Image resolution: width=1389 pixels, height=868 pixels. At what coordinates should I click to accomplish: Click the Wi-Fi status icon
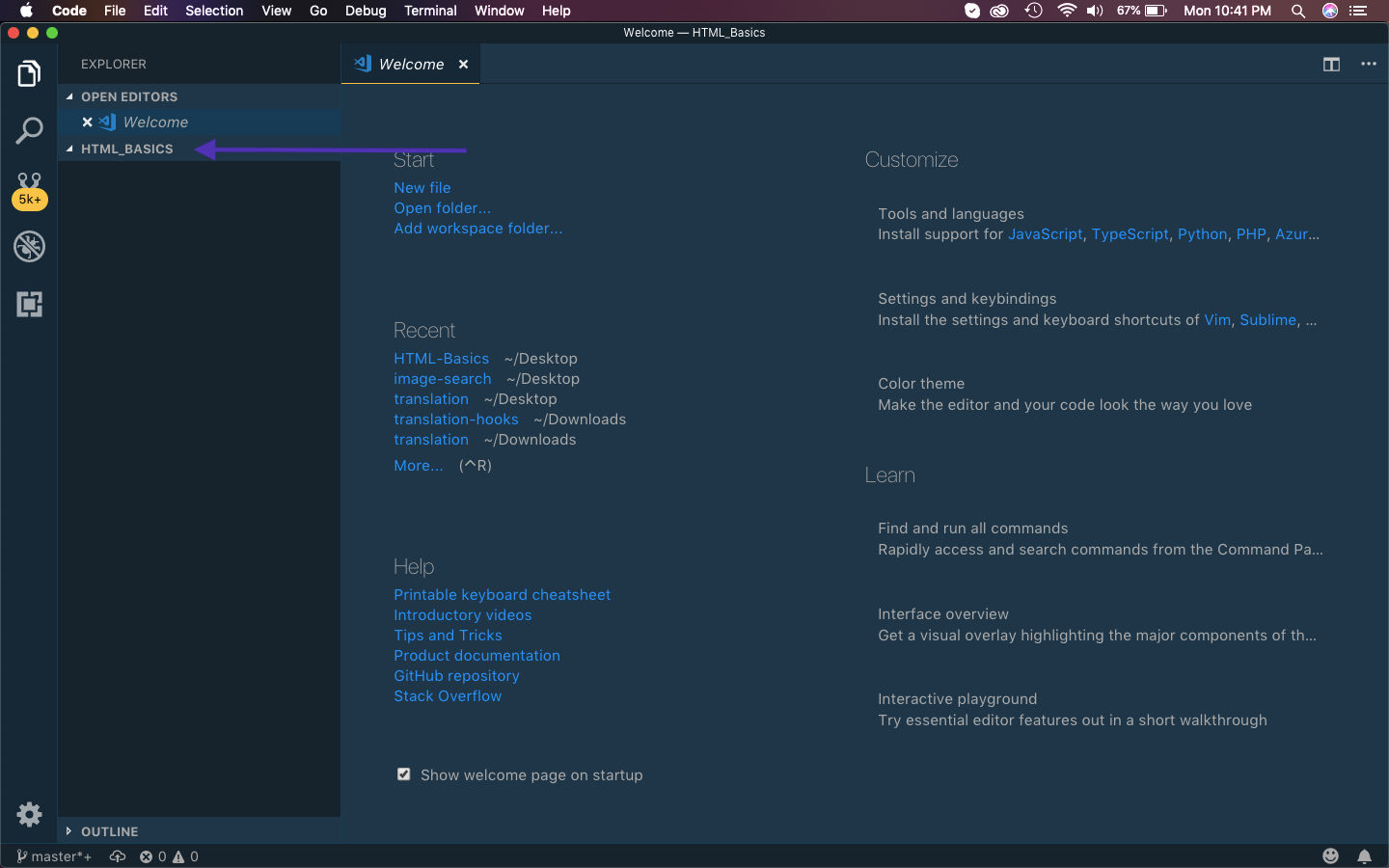point(1067,11)
